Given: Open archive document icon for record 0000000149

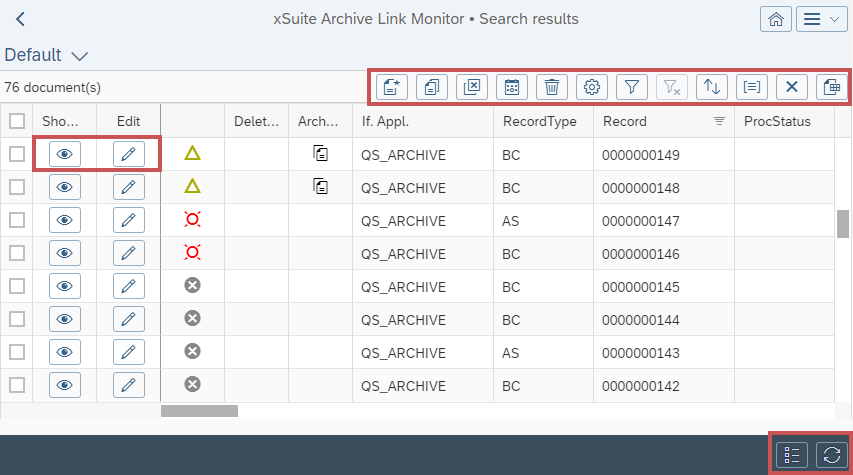Looking at the screenshot, I should [320, 153].
